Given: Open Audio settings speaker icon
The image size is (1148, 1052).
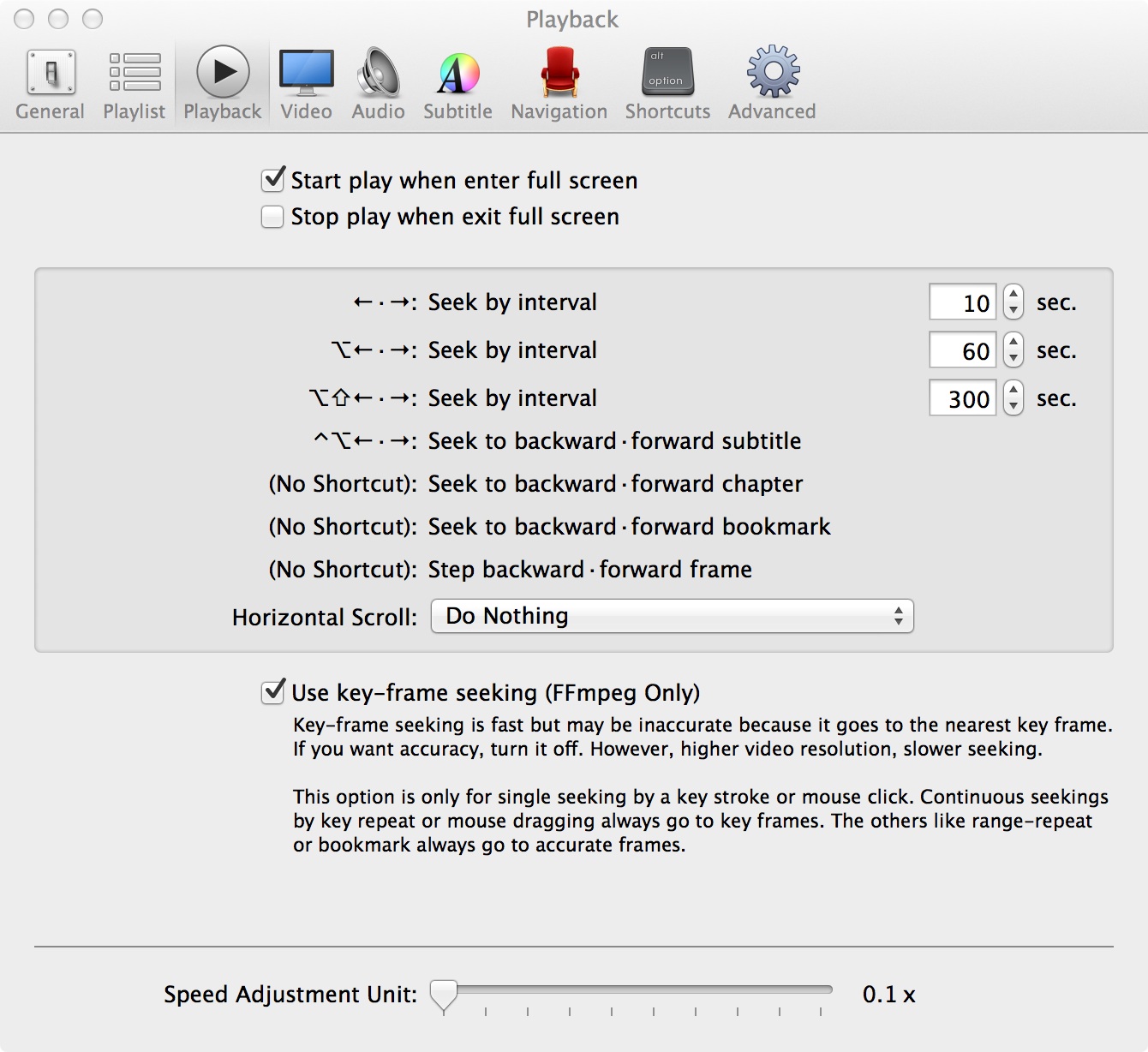Looking at the screenshot, I should (378, 84).
